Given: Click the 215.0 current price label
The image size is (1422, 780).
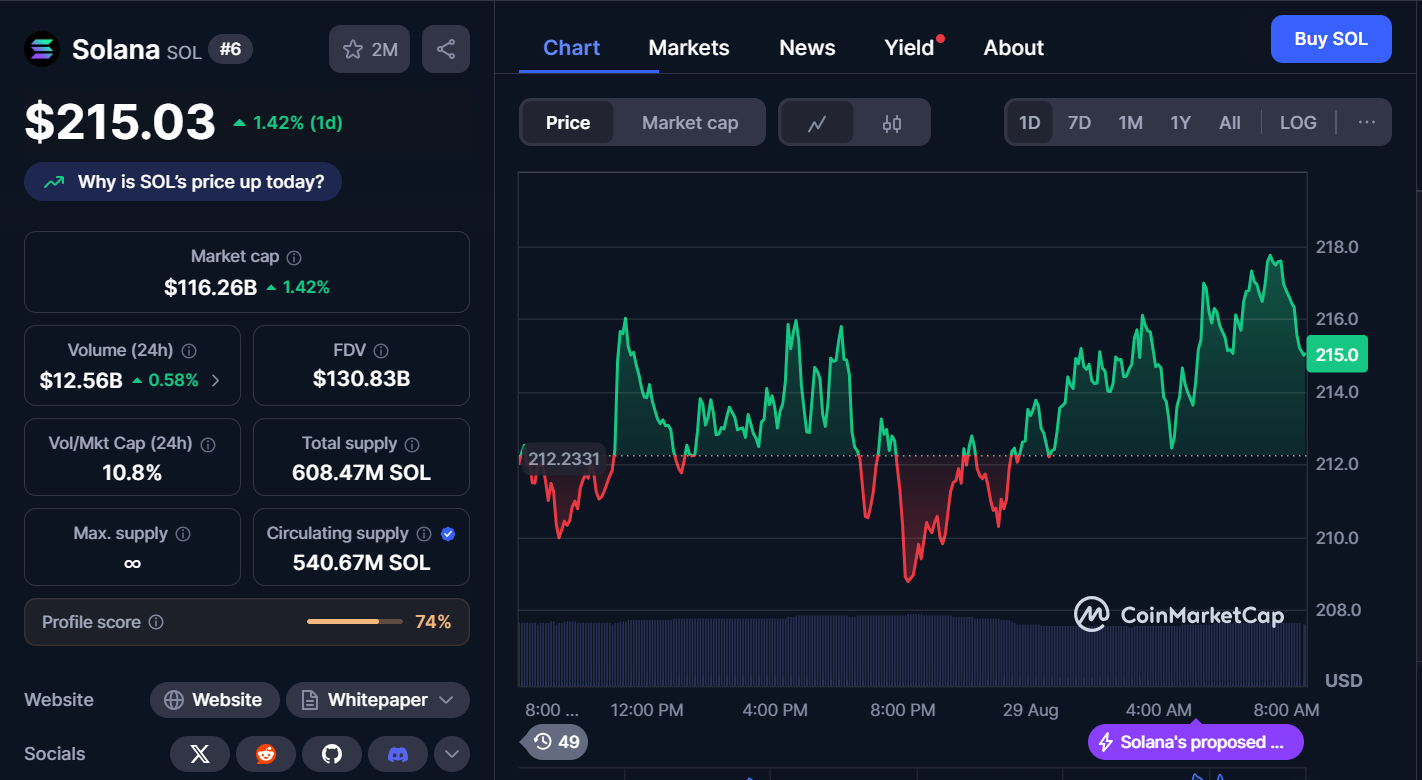Looking at the screenshot, I should 1337,355.
